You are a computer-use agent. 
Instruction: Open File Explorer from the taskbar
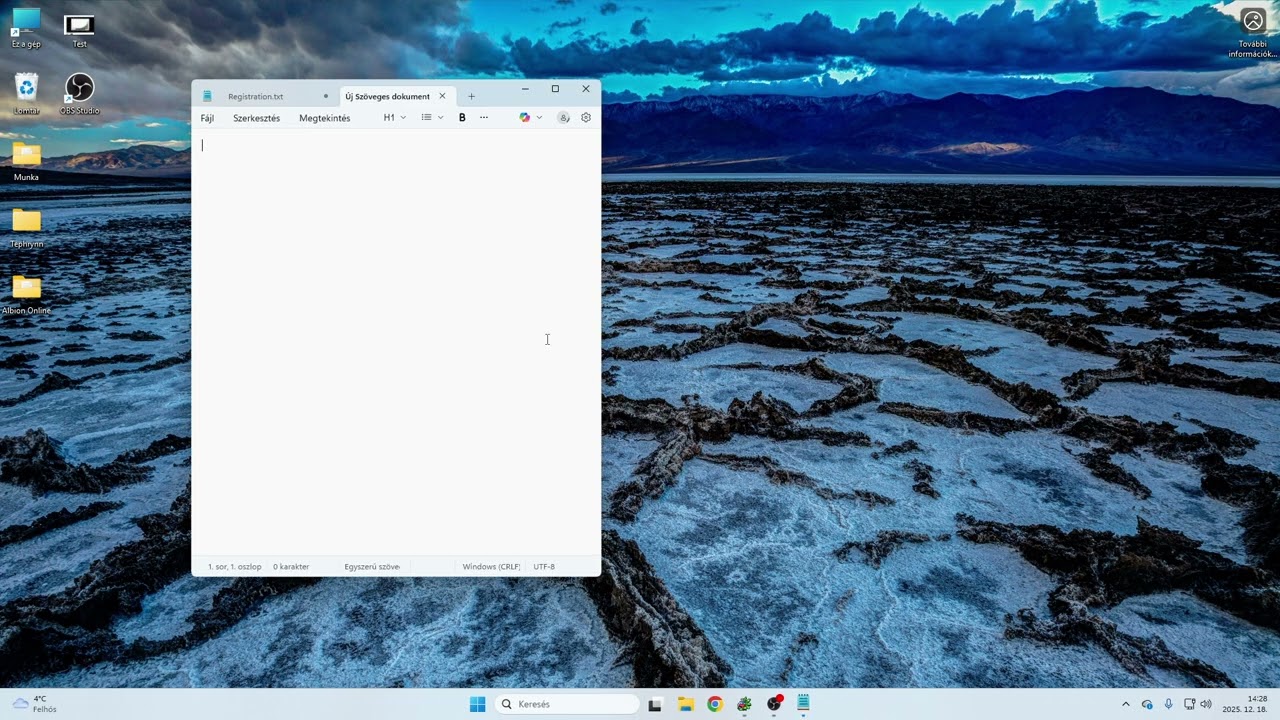point(685,704)
